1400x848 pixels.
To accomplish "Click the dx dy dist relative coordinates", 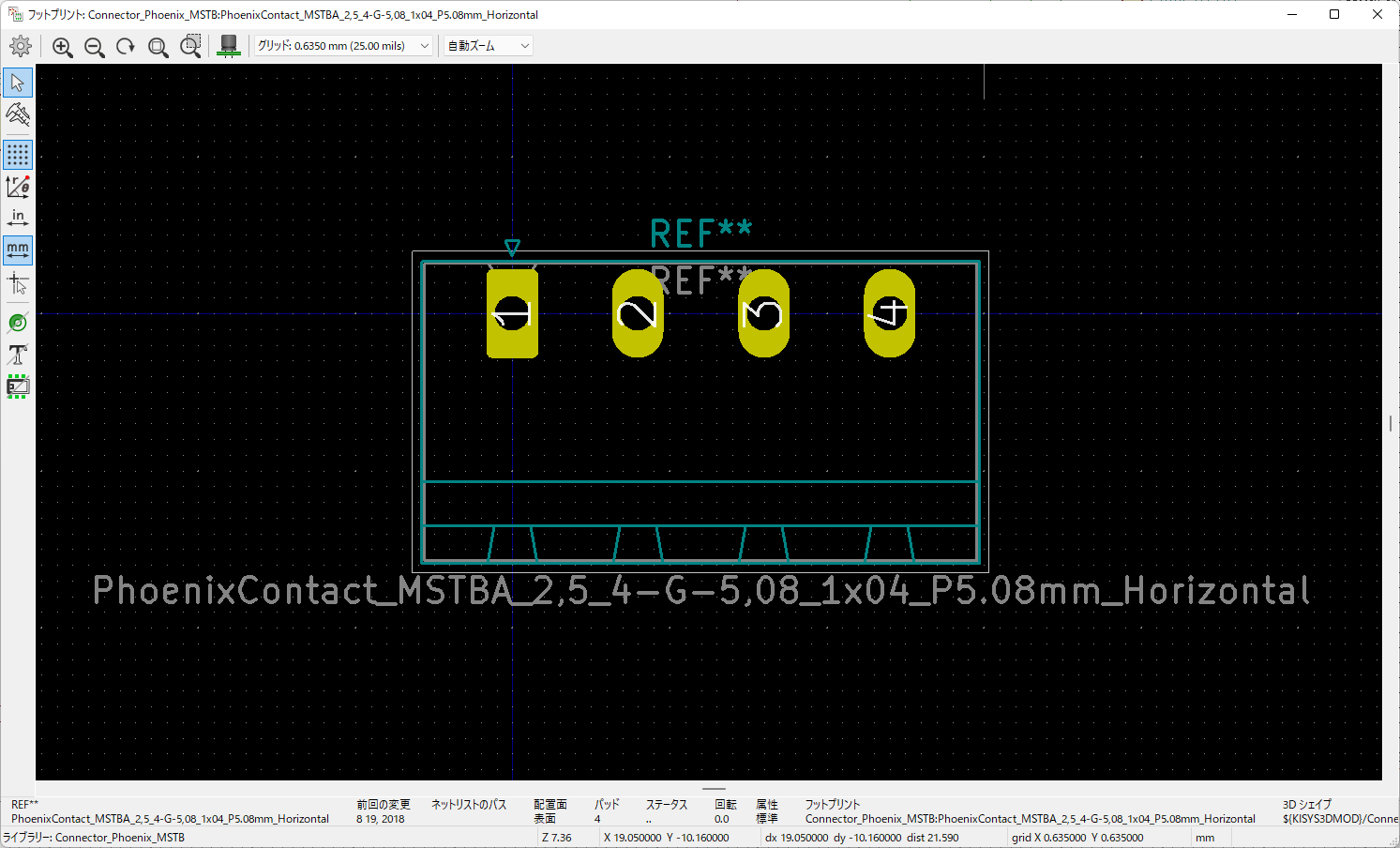I will tap(862, 838).
